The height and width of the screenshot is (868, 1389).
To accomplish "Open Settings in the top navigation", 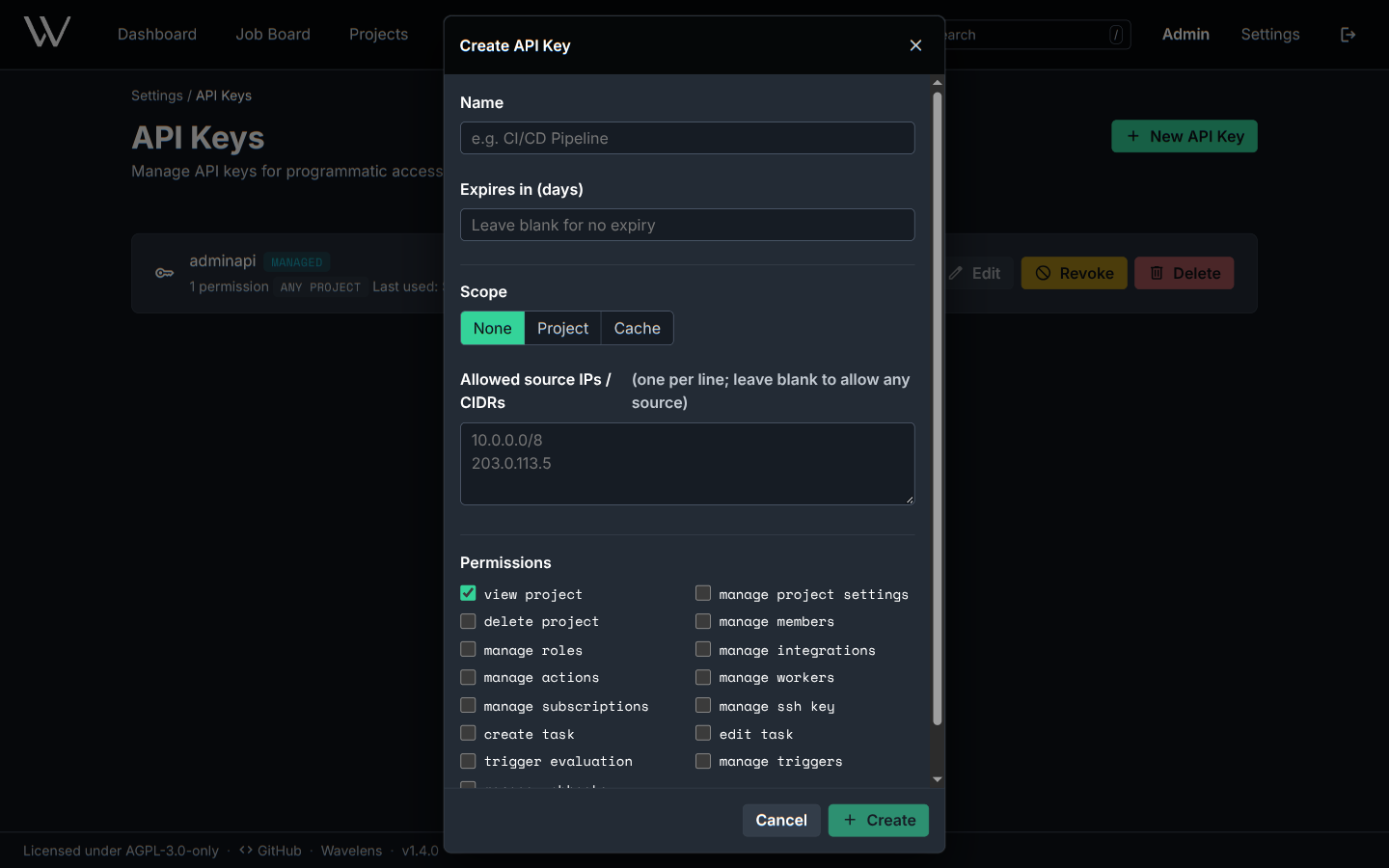I will 1270,35.
